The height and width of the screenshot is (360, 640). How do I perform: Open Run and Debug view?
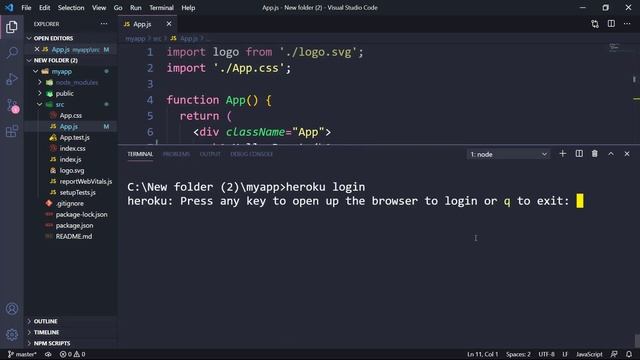coord(12,79)
